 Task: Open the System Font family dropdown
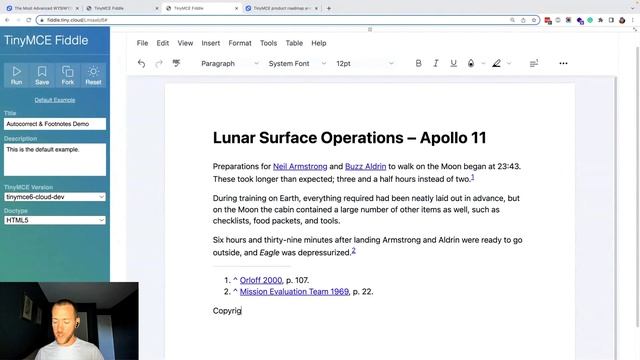(x=297, y=63)
